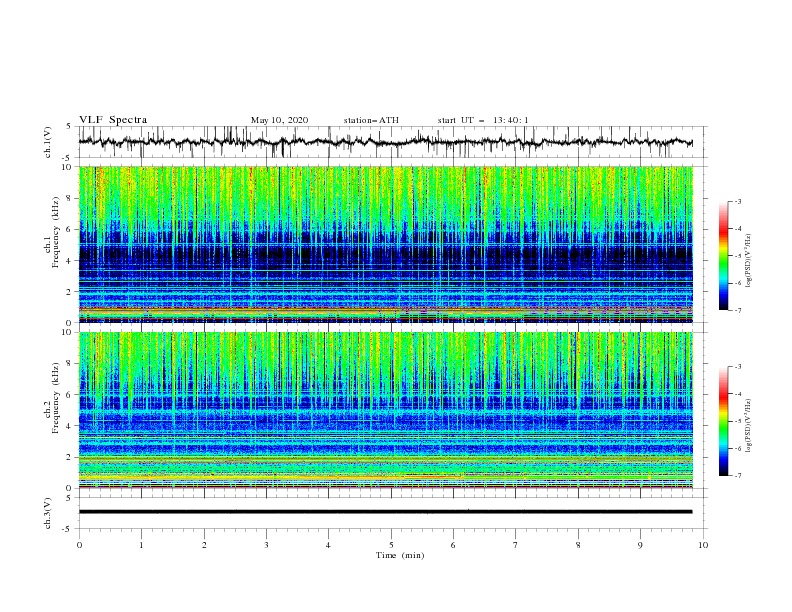Screen dimensions: 792x612
Task: Click time axis tick label "3"
Action: (x=266, y=545)
